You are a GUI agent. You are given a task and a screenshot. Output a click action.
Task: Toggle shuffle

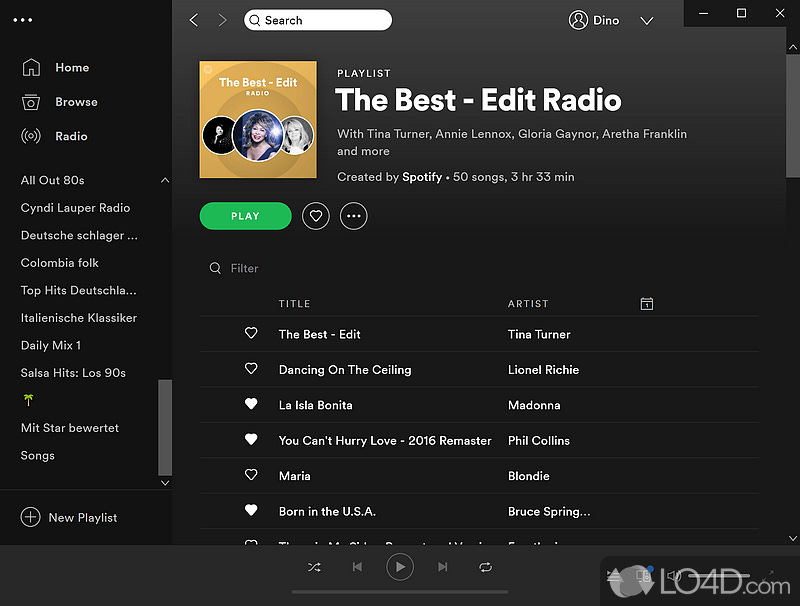tap(314, 567)
